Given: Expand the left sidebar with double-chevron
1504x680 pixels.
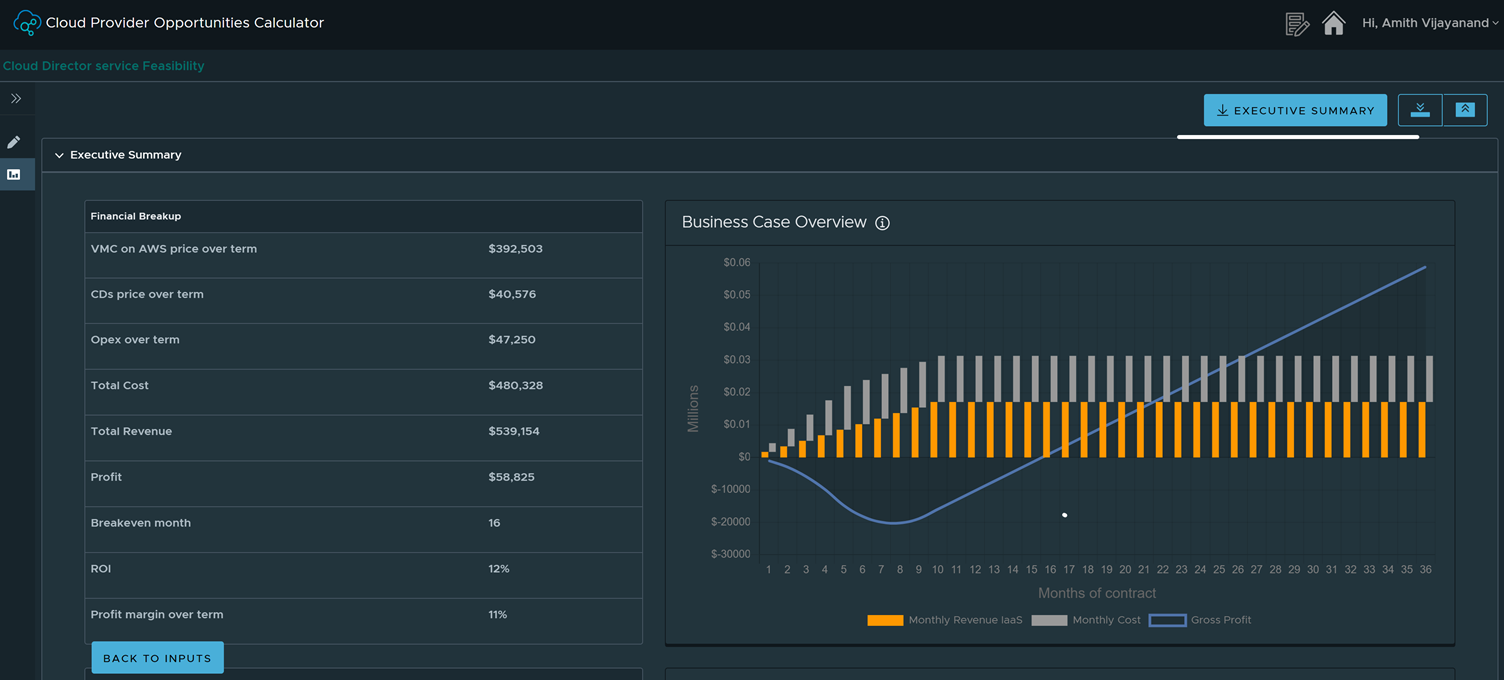Looking at the screenshot, I should (x=16, y=98).
